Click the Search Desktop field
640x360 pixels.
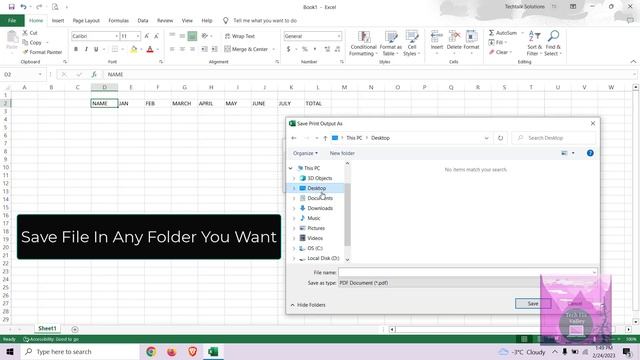click(x=554, y=138)
